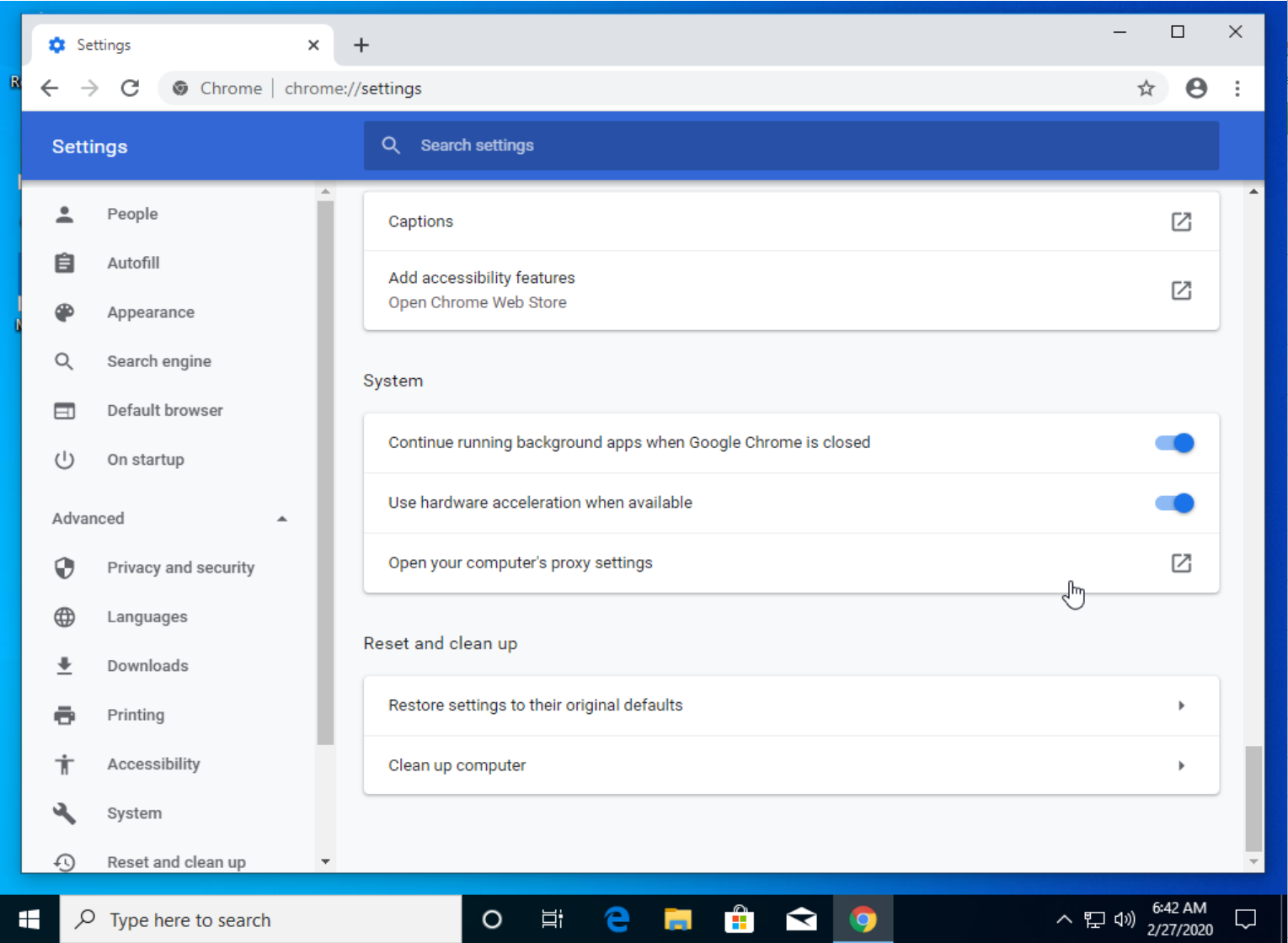1288x943 pixels.
Task: Open Chrome's three-dot menu
Action: pyautogui.click(x=1237, y=88)
